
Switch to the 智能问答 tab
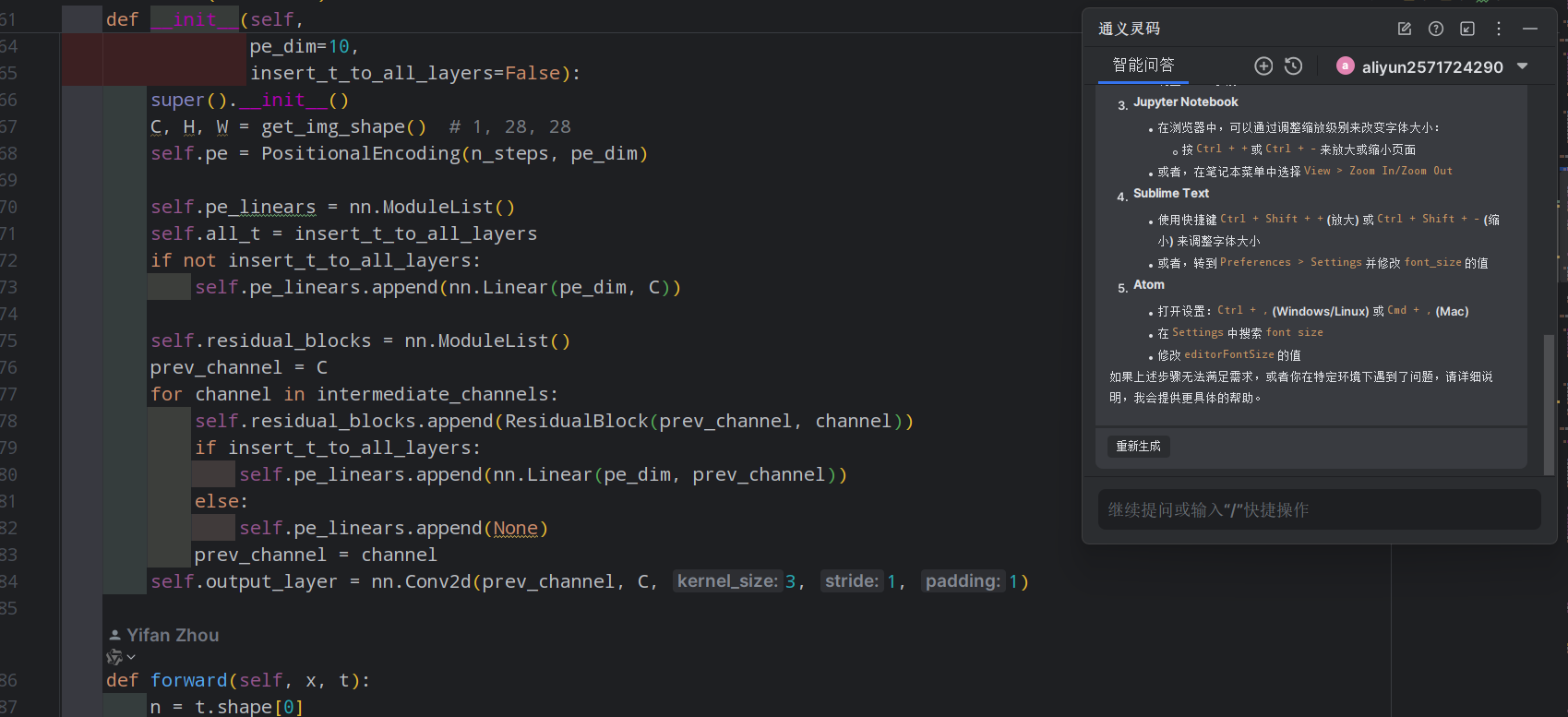point(1143,65)
